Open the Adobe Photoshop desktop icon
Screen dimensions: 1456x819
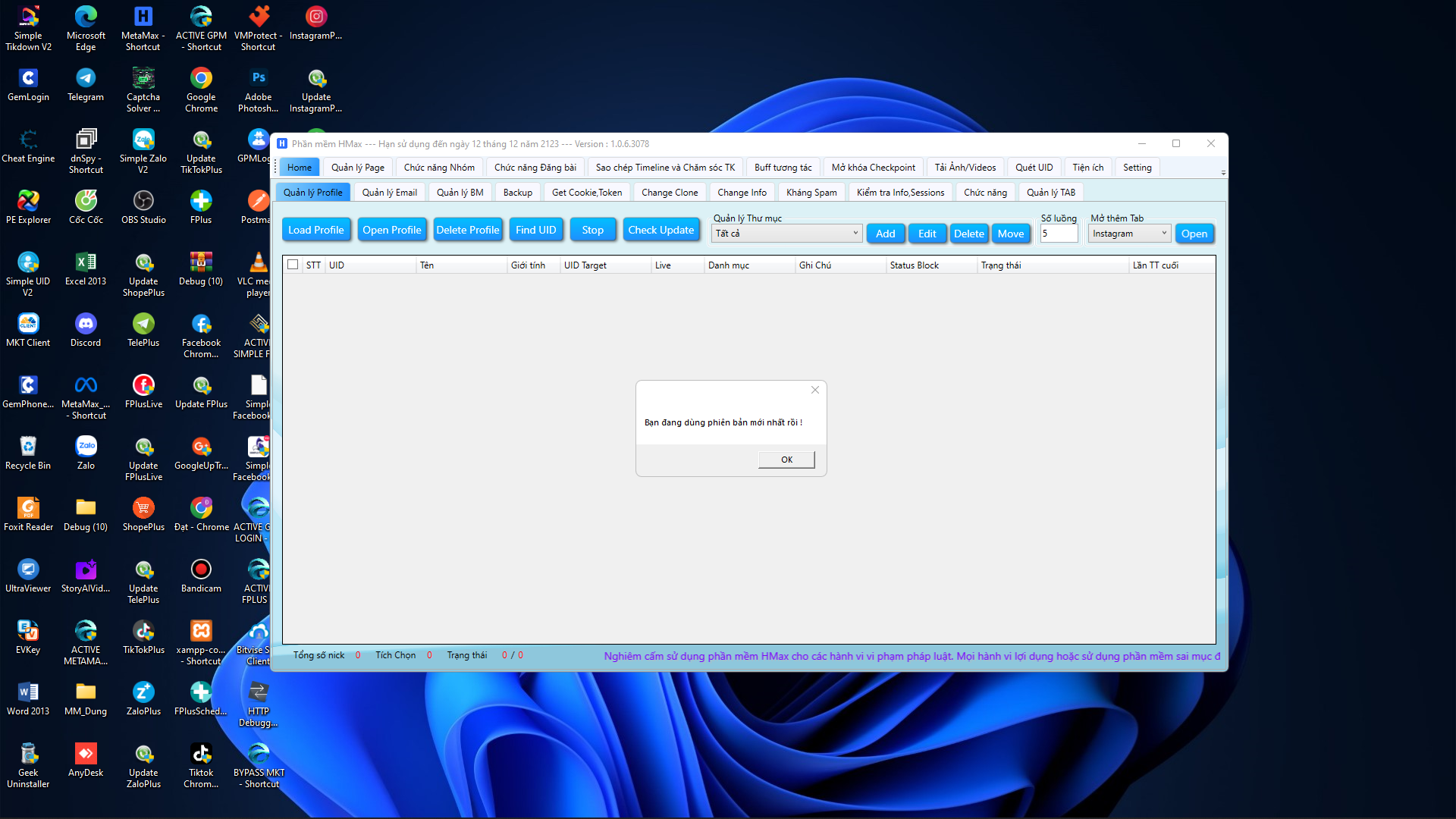pyautogui.click(x=259, y=89)
